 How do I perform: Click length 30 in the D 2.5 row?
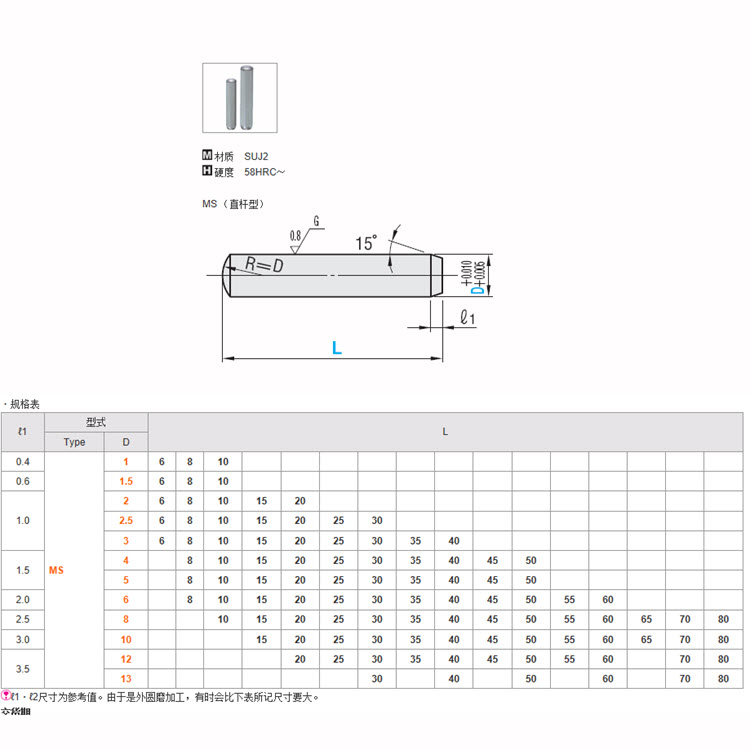[377, 520]
